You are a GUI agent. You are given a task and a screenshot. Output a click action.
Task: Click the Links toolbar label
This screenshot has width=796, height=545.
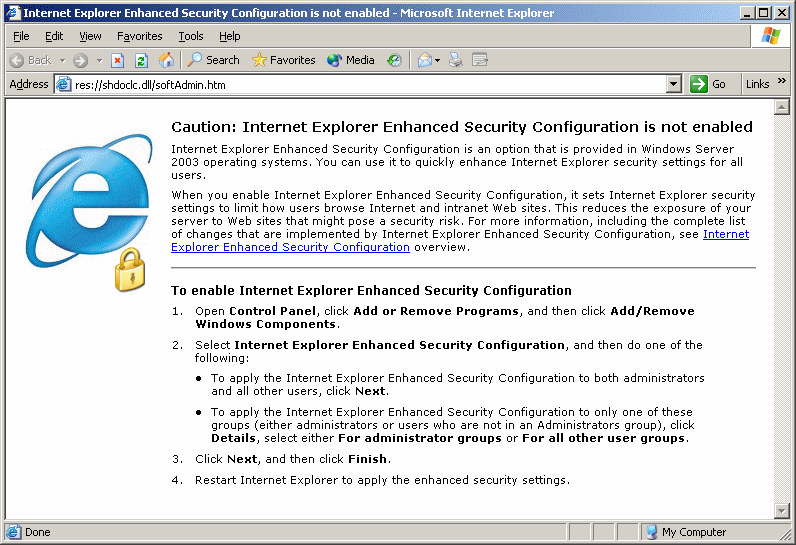click(x=757, y=84)
